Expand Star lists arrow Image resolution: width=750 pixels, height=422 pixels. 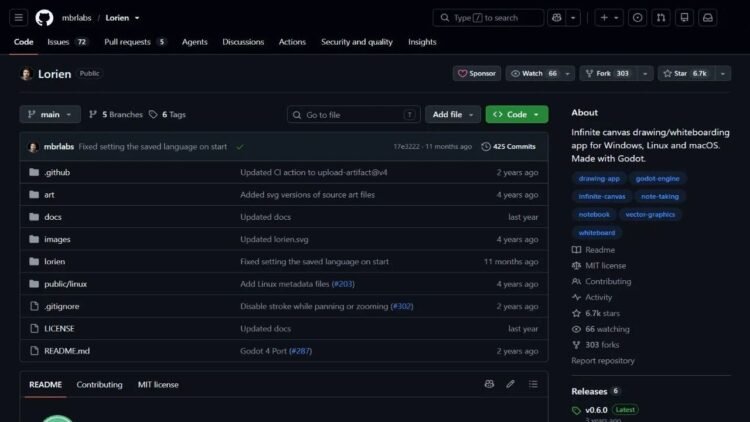(723, 74)
